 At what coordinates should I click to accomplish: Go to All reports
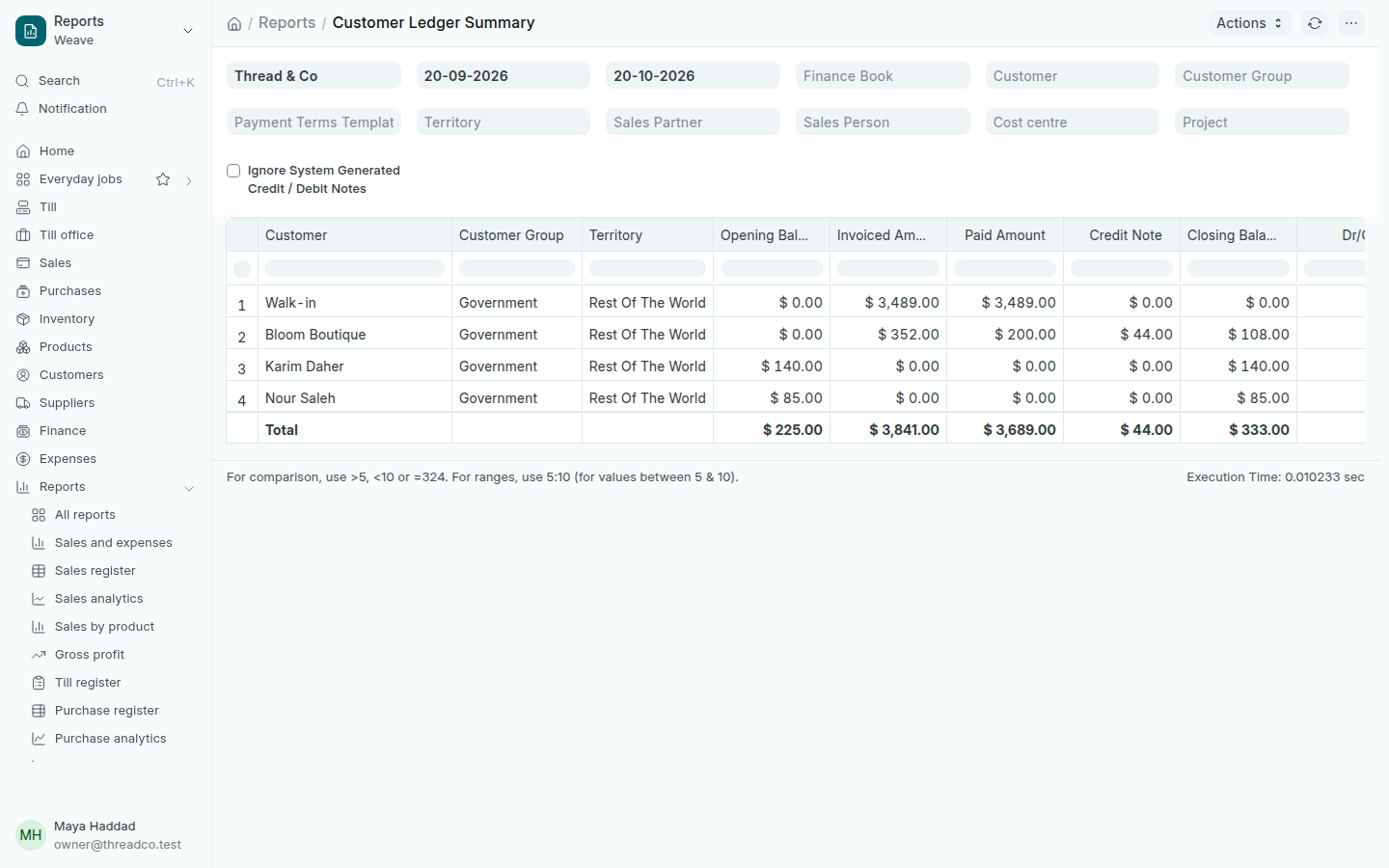(x=85, y=515)
